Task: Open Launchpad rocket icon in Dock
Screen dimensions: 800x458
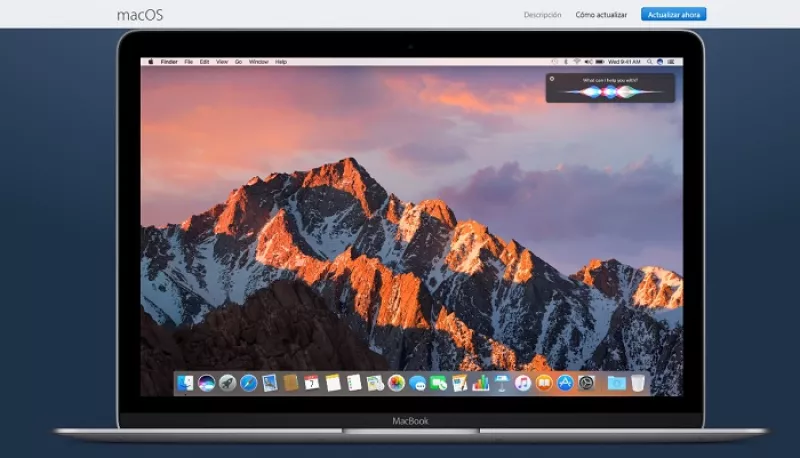Action: pyautogui.click(x=228, y=383)
